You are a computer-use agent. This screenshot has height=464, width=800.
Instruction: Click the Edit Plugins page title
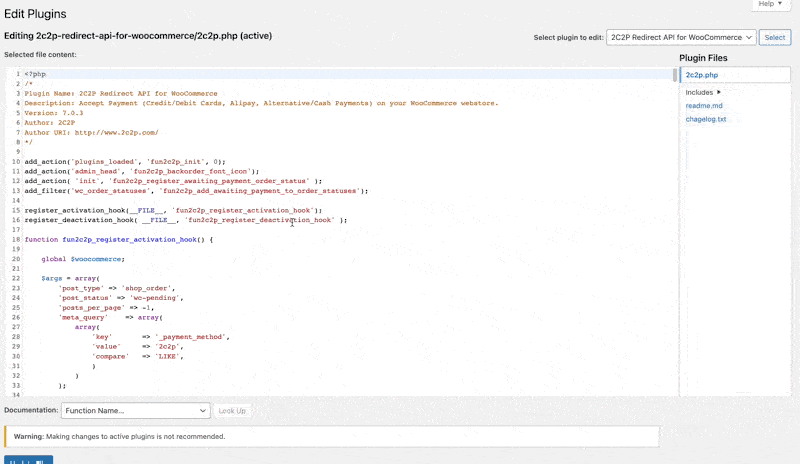pos(35,14)
